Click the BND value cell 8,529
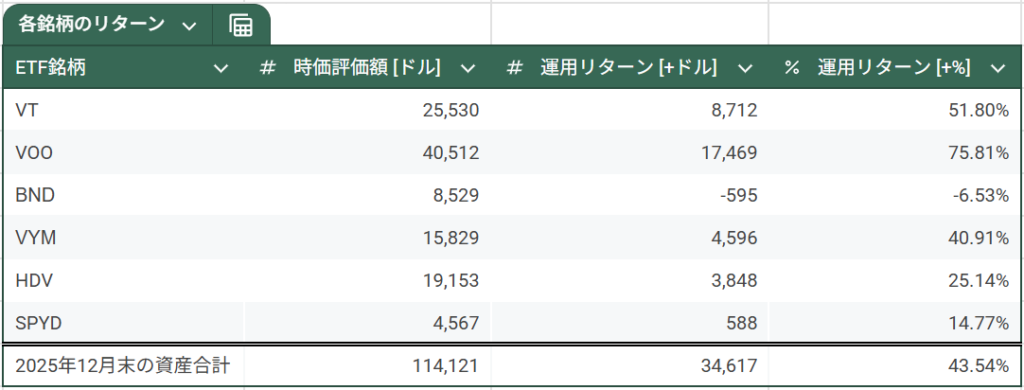This screenshot has width=1024, height=390. pos(368,195)
